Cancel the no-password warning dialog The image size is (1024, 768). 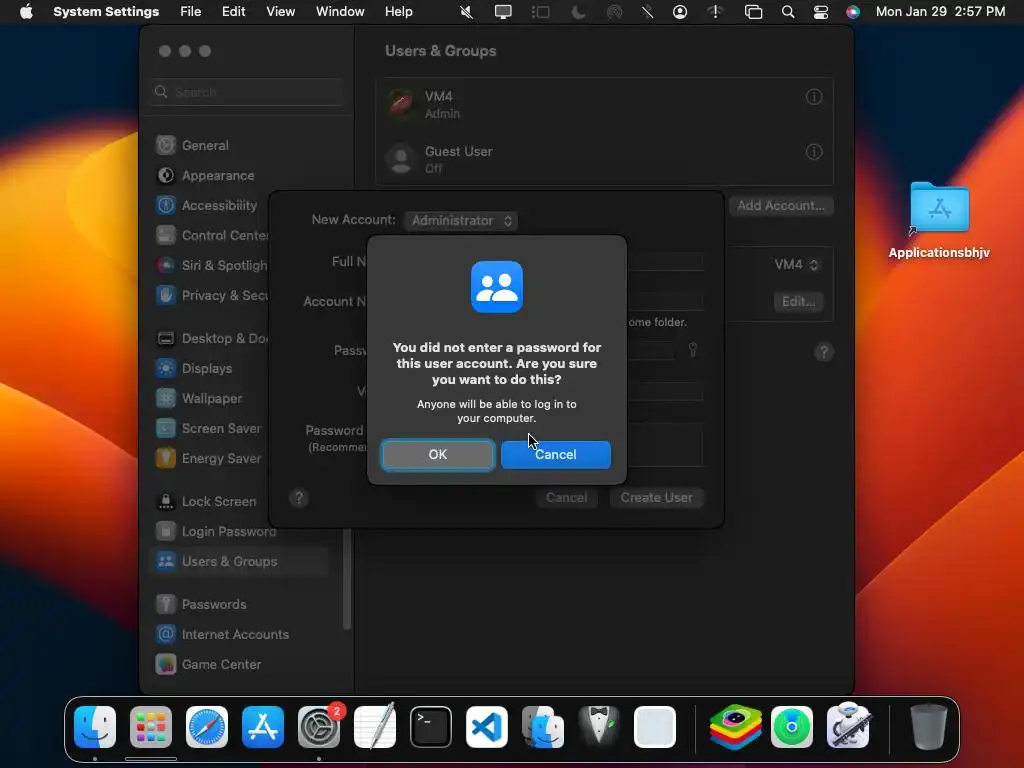point(556,455)
